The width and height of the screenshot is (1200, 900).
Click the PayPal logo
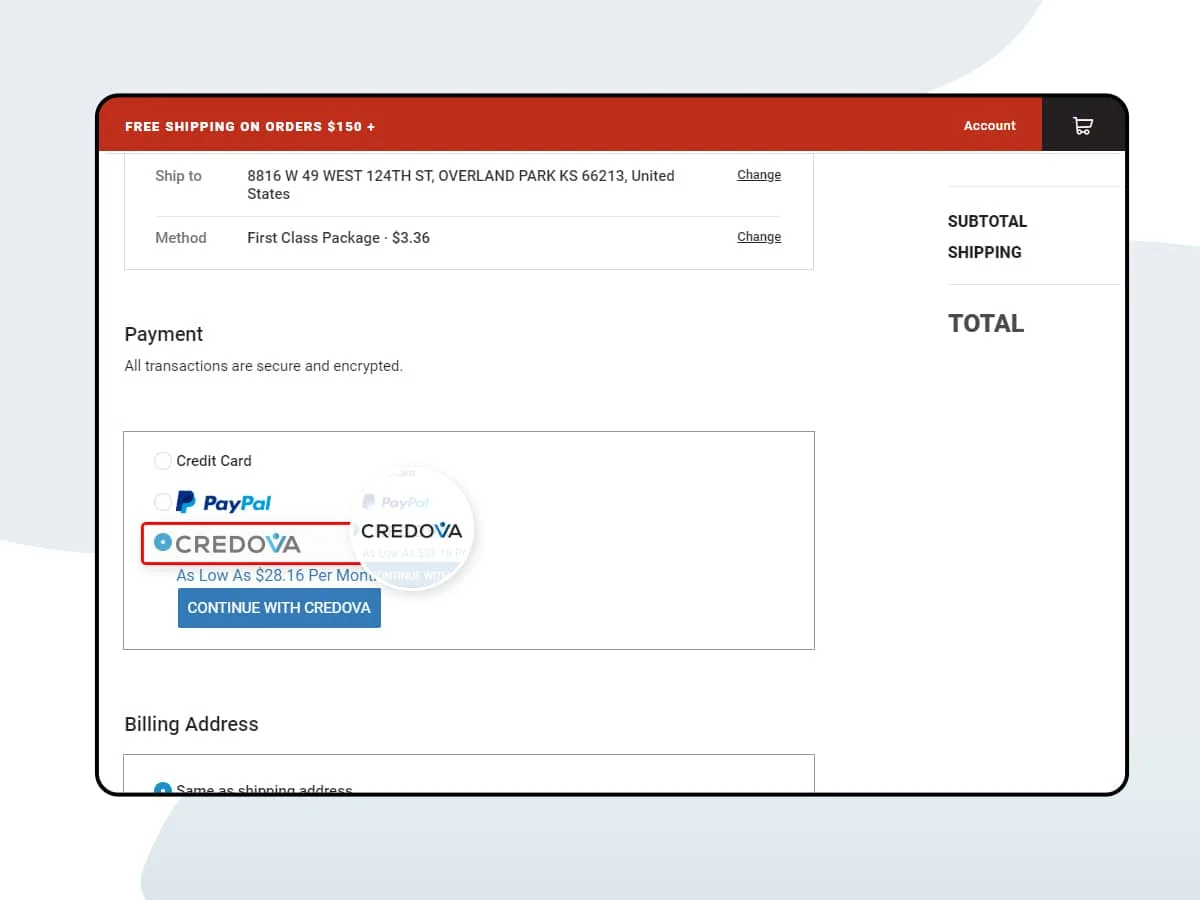(224, 502)
